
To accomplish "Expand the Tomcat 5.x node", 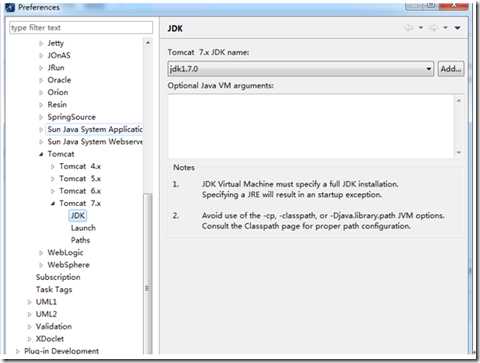I will (x=53, y=179).
